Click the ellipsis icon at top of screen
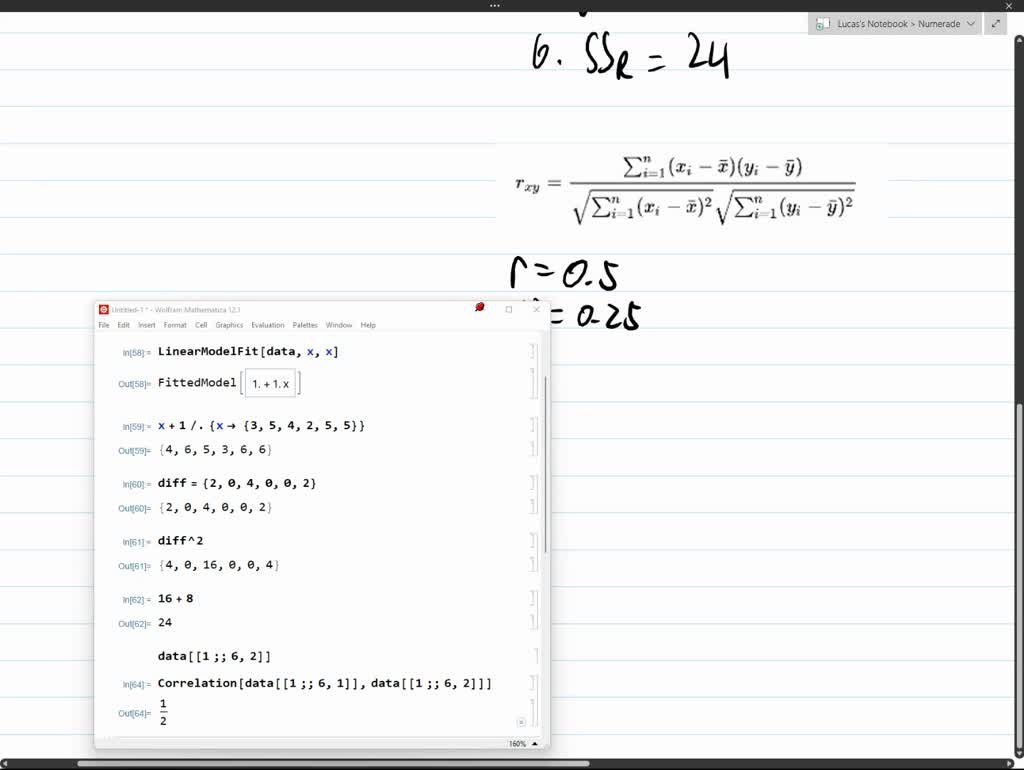Viewport: 1024px width, 770px height. [494, 6]
